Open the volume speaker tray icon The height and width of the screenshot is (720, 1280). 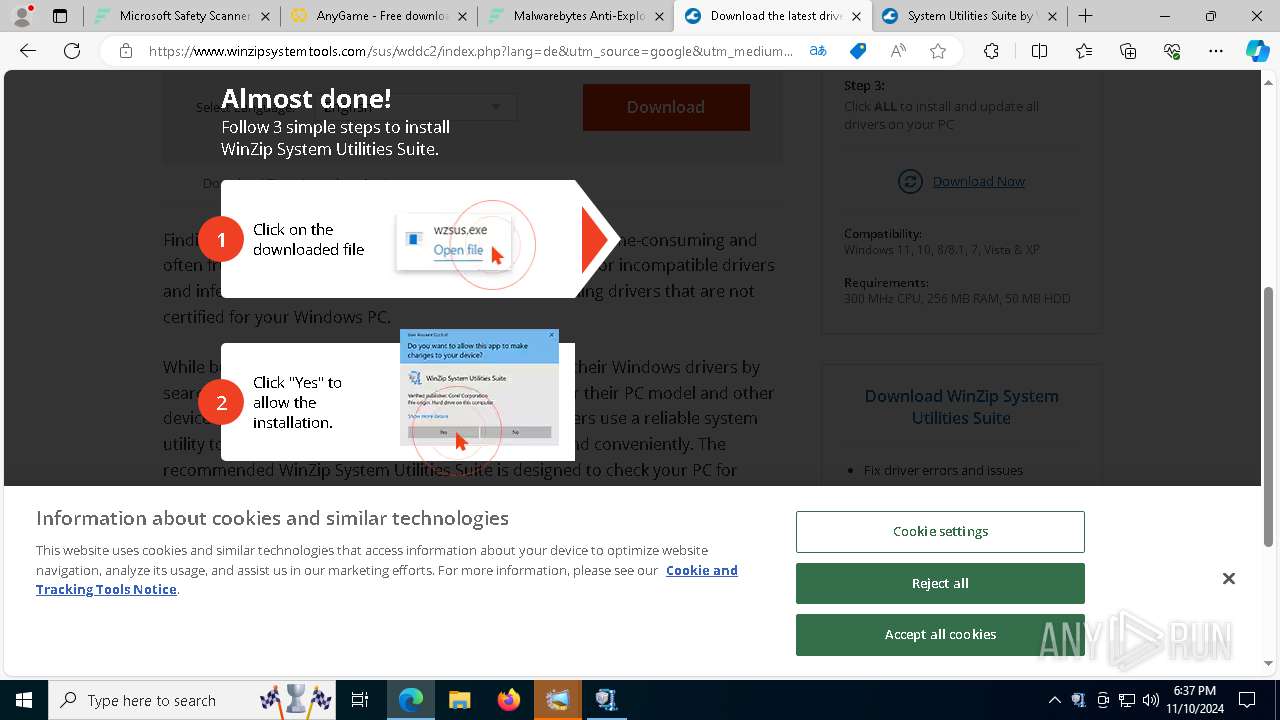[1150, 700]
